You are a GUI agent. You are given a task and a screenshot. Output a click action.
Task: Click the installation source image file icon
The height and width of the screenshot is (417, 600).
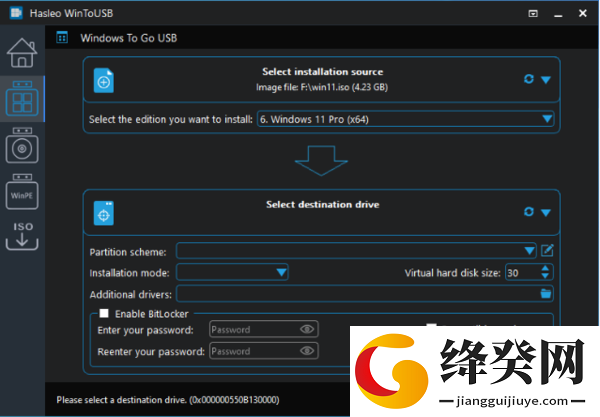104,80
